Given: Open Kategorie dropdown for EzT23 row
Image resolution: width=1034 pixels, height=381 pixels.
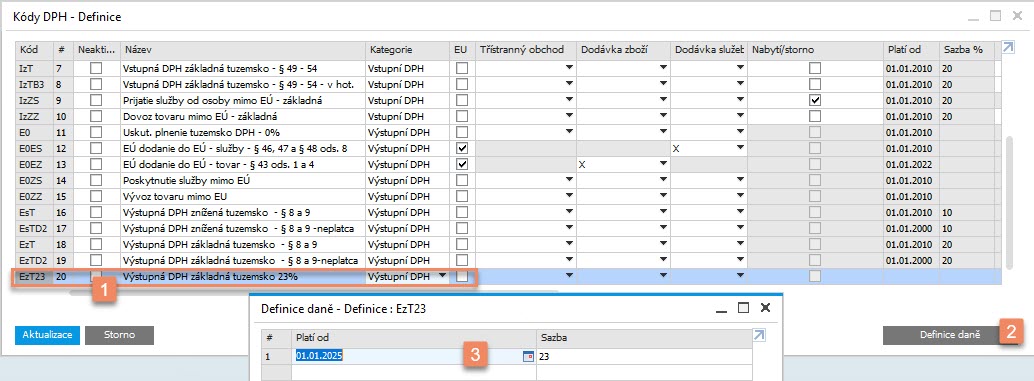Looking at the screenshot, I should 442,276.
